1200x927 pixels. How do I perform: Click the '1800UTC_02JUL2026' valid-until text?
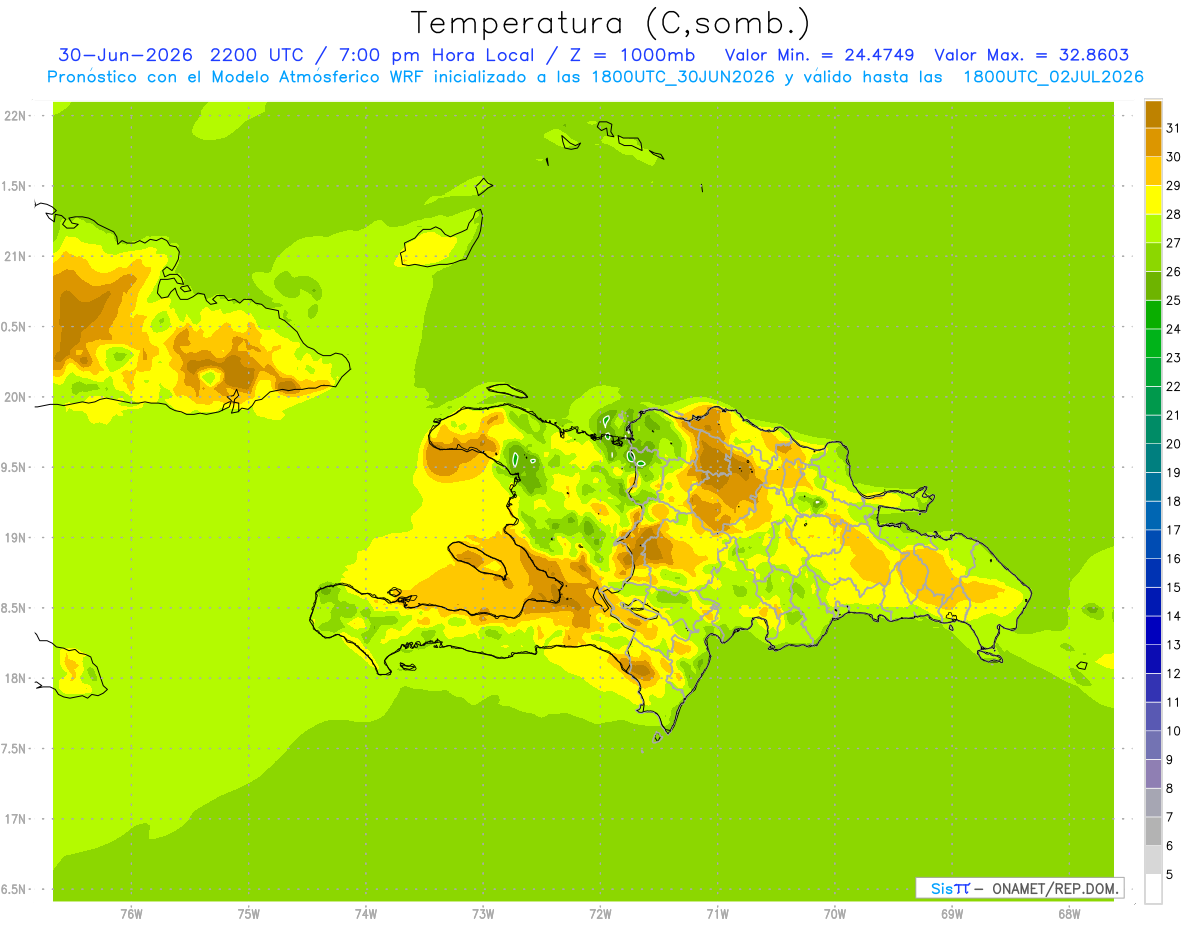[x=1052, y=76]
